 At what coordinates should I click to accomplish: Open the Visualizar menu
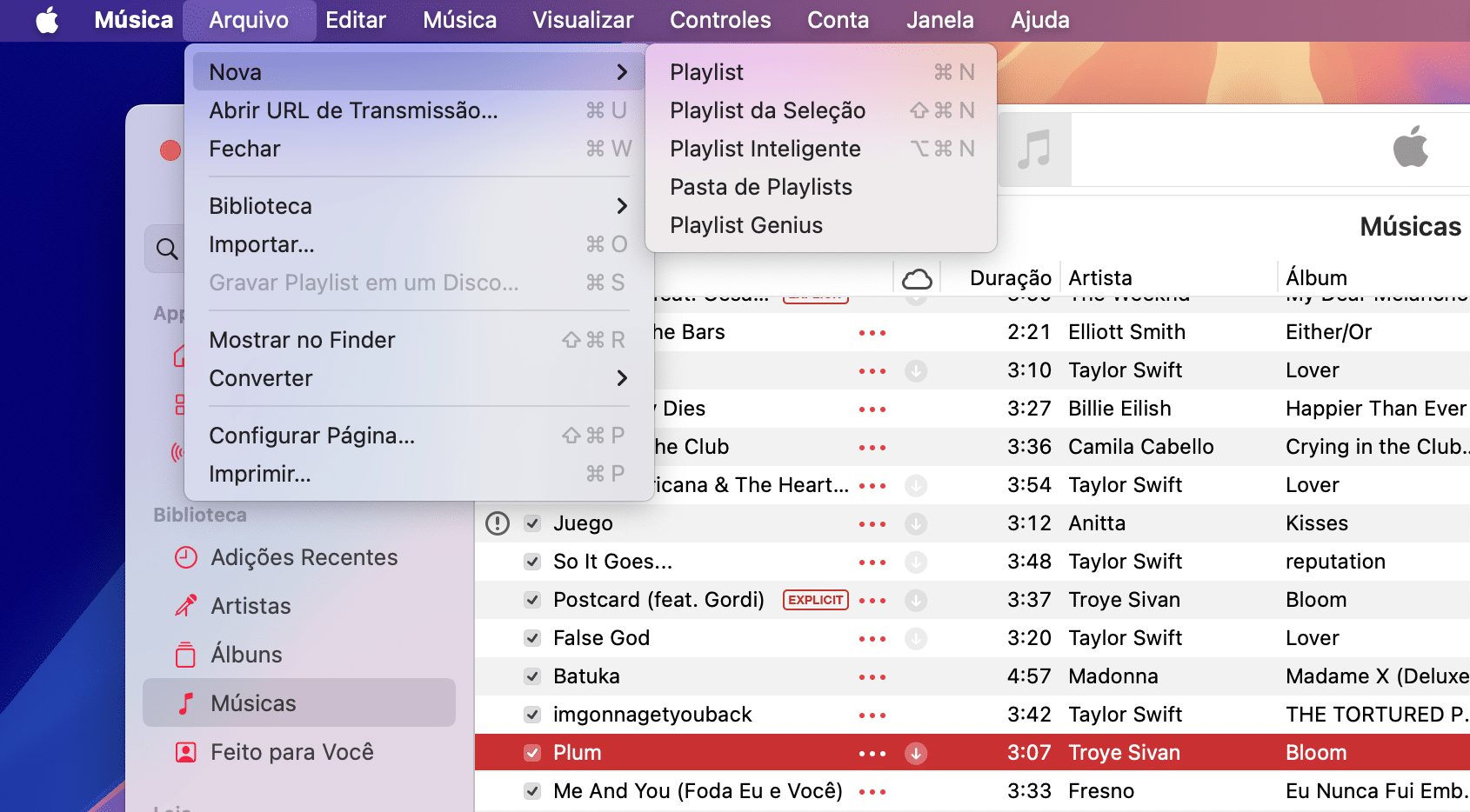[583, 20]
